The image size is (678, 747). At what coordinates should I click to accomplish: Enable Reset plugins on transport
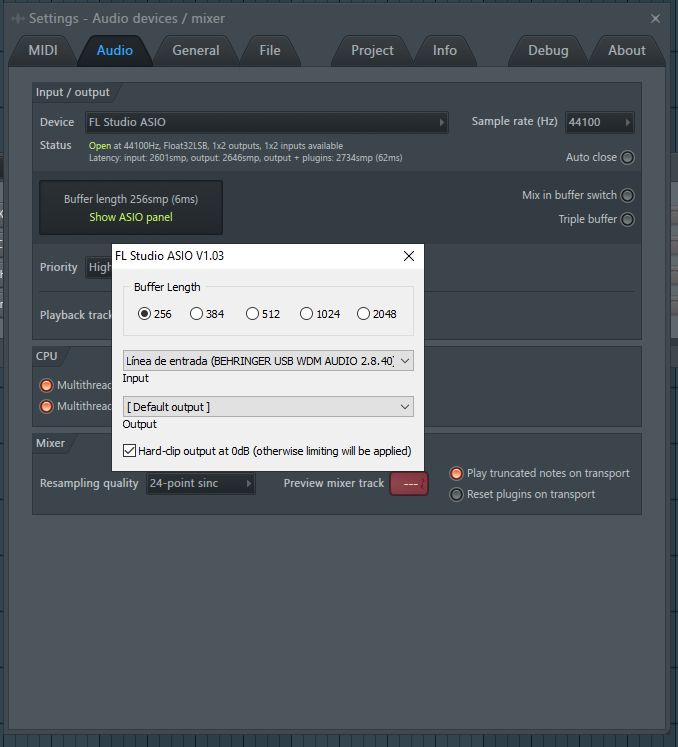click(x=456, y=495)
